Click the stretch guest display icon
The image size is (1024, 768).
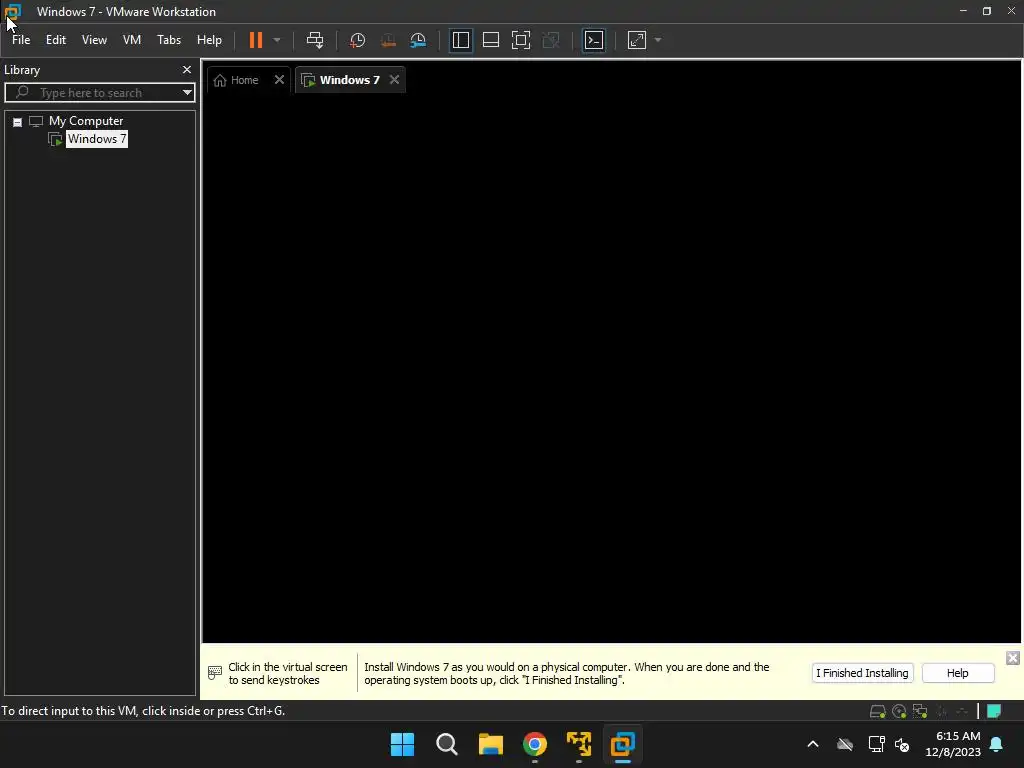[637, 40]
